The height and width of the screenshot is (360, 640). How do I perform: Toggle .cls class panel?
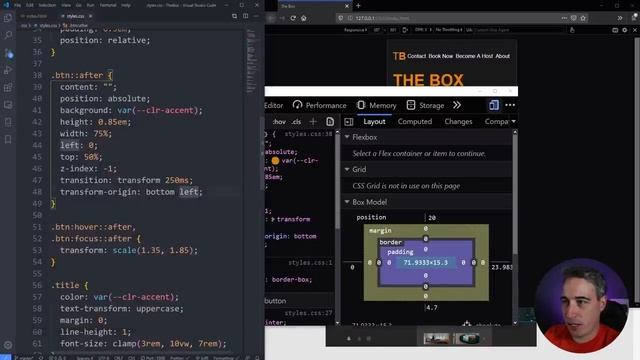[x=296, y=122]
